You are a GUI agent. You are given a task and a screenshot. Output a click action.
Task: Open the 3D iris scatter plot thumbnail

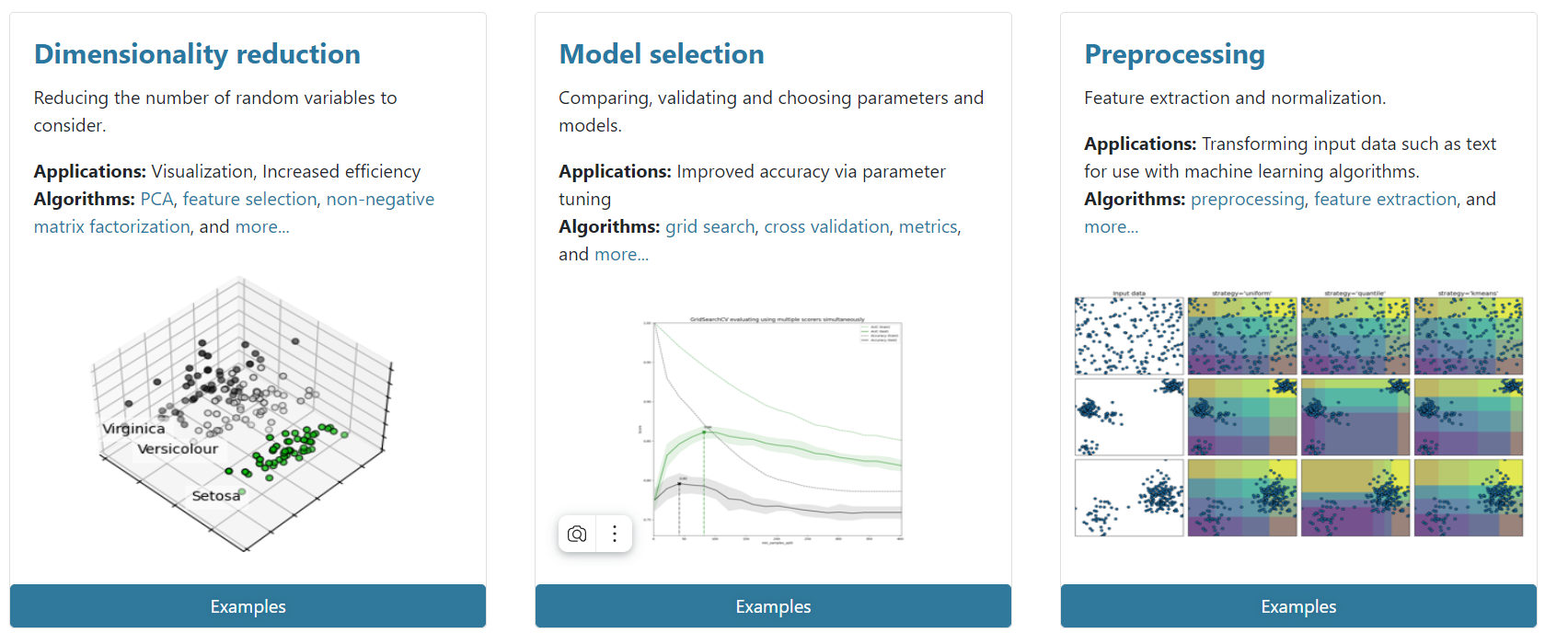pyautogui.click(x=243, y=413)
